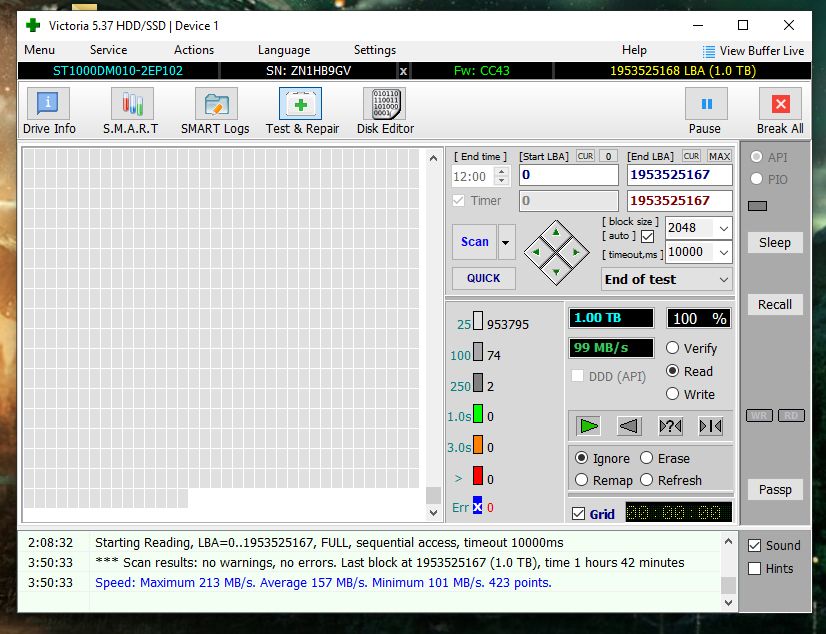Select the Erase radio option
The width and height of the screenshot is (826, 634).
646,458
